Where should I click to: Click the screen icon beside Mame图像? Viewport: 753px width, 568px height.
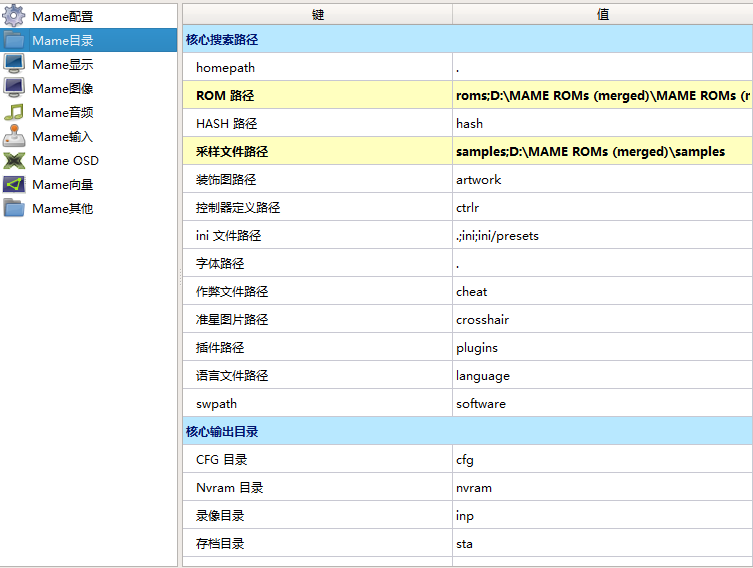pos(13,88)
